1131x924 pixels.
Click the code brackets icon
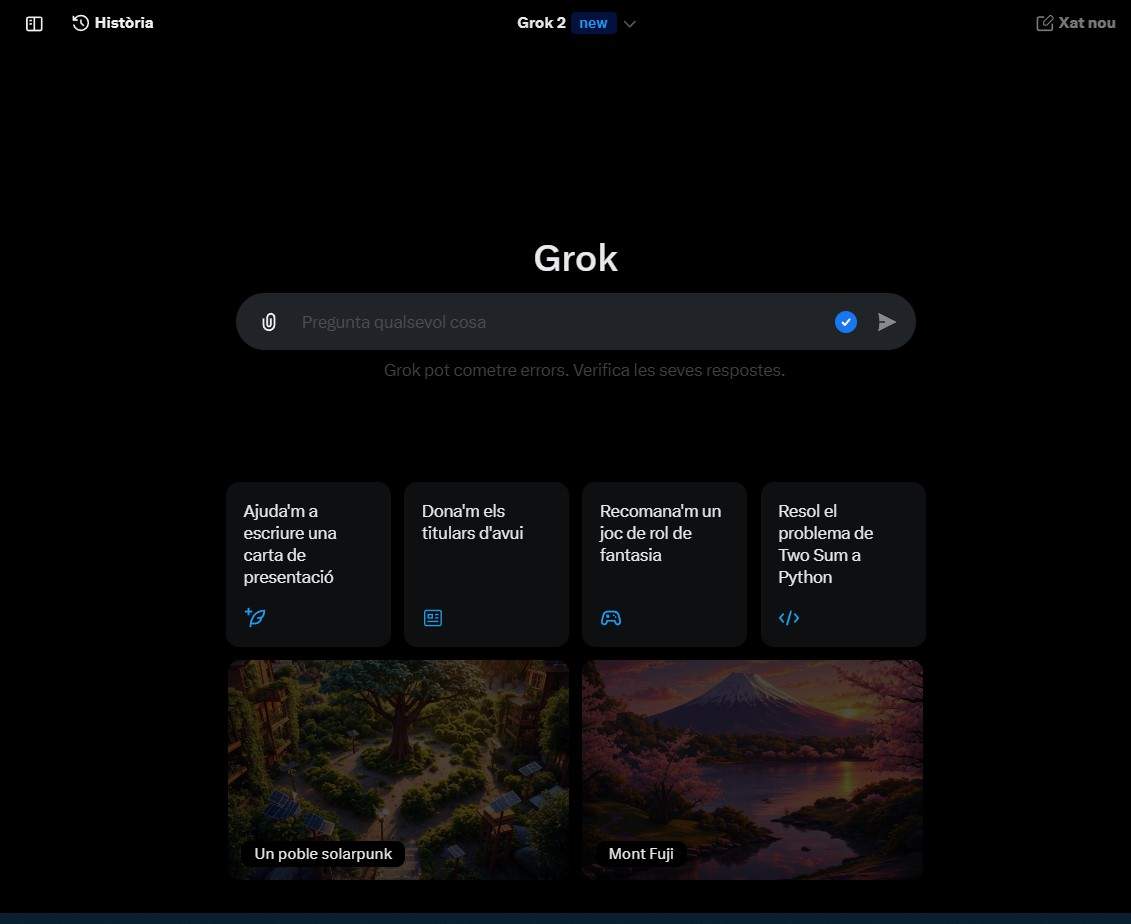pyautogui.click(x=789, y=618)
